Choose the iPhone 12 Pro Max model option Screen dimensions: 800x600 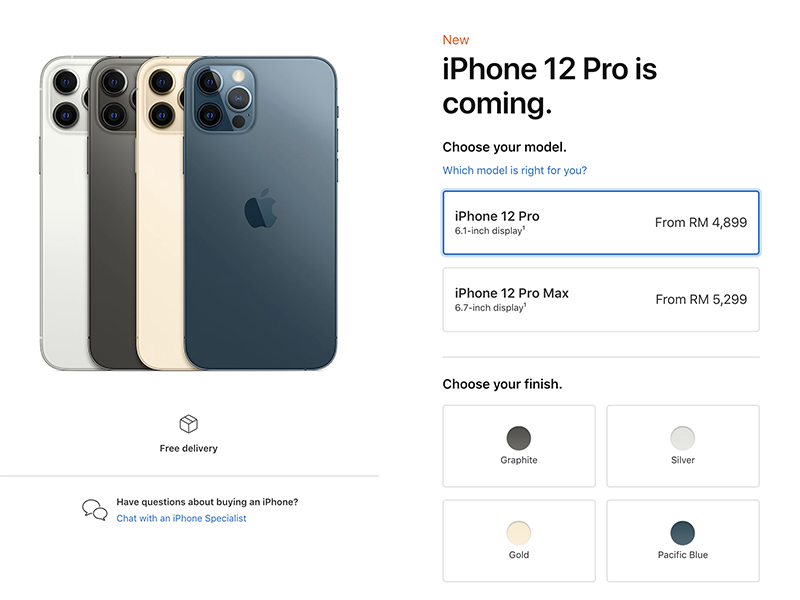(x=601, y=299)
